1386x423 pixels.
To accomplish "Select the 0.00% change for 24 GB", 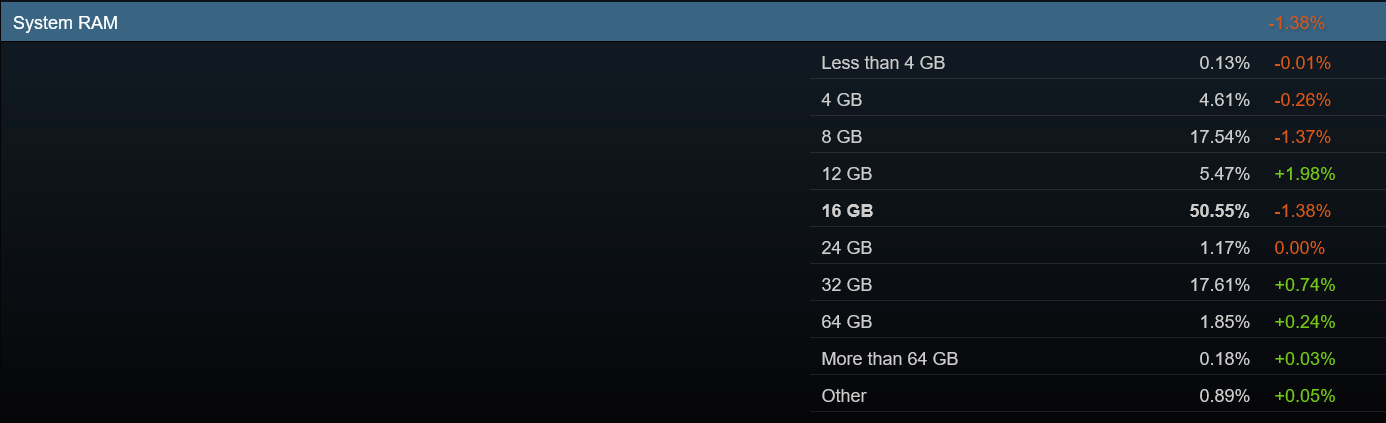I will 1299,248.
